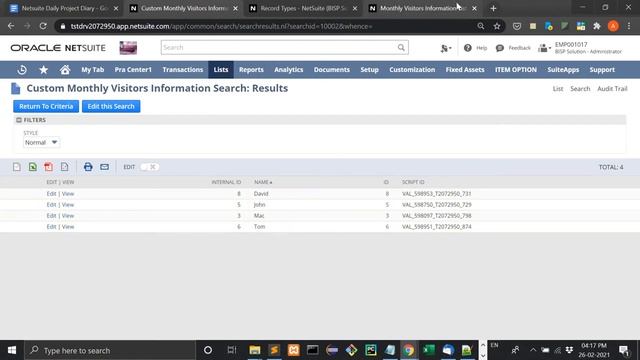The width and height of the screenshot is (640, 360).
Task: Click the browser address bar
Action: tap(269, 26)
